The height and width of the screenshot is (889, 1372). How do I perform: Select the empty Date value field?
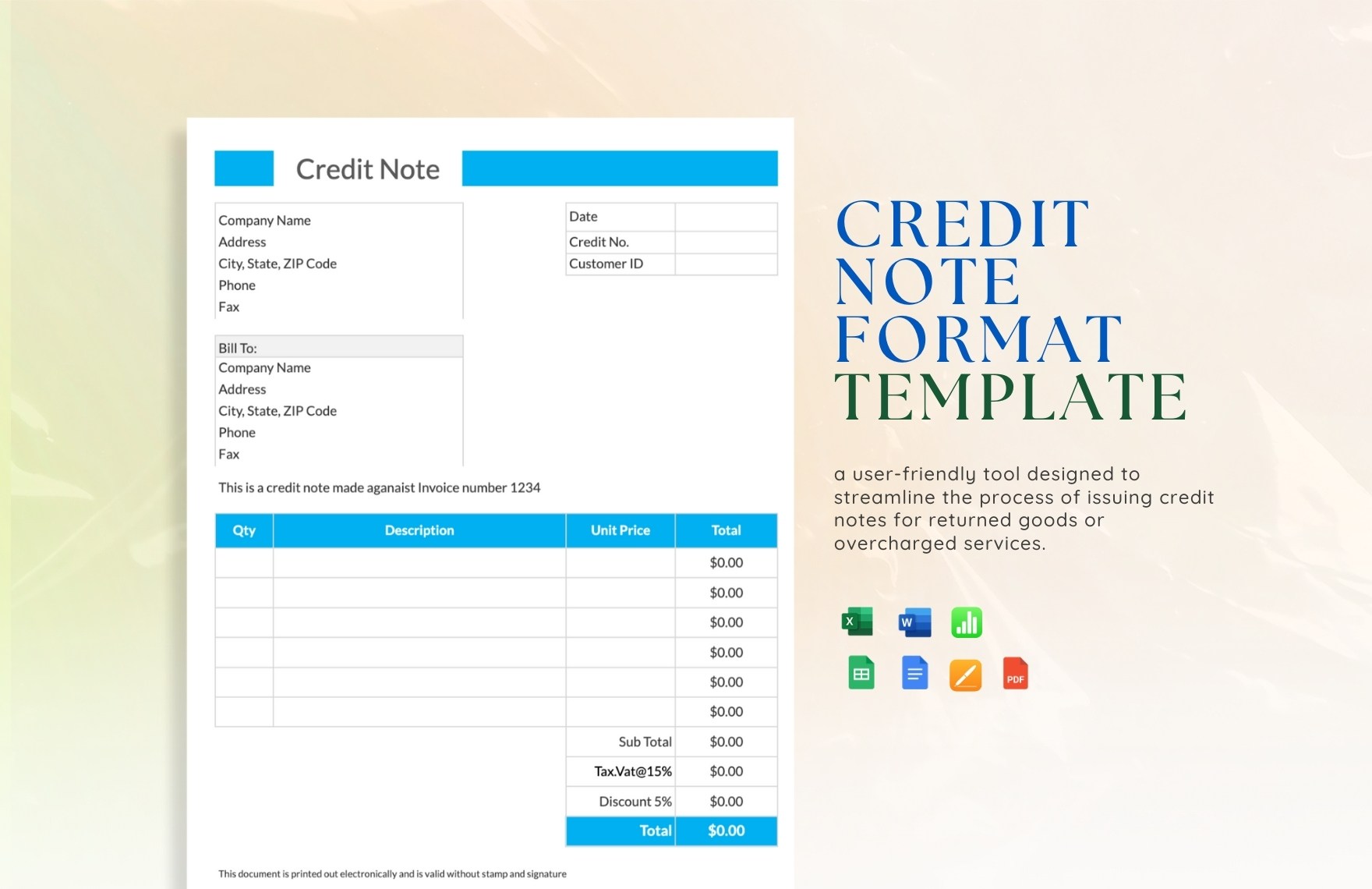point(727,217)
